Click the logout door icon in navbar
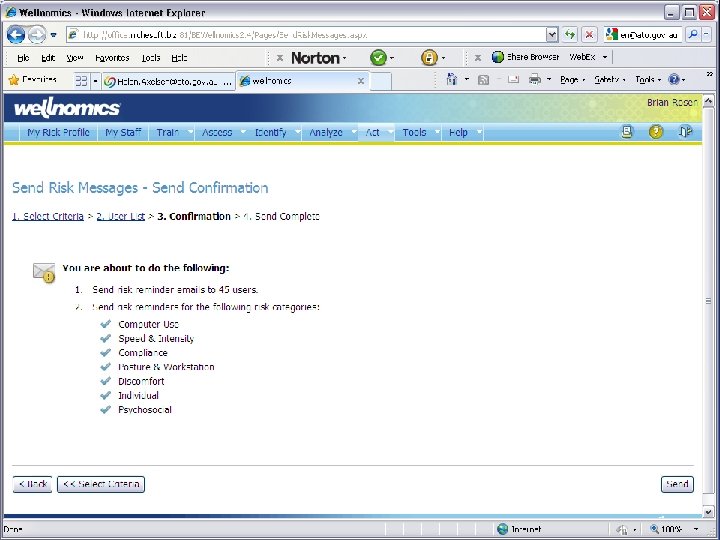The image size is (720, 540). click(685, 132)
